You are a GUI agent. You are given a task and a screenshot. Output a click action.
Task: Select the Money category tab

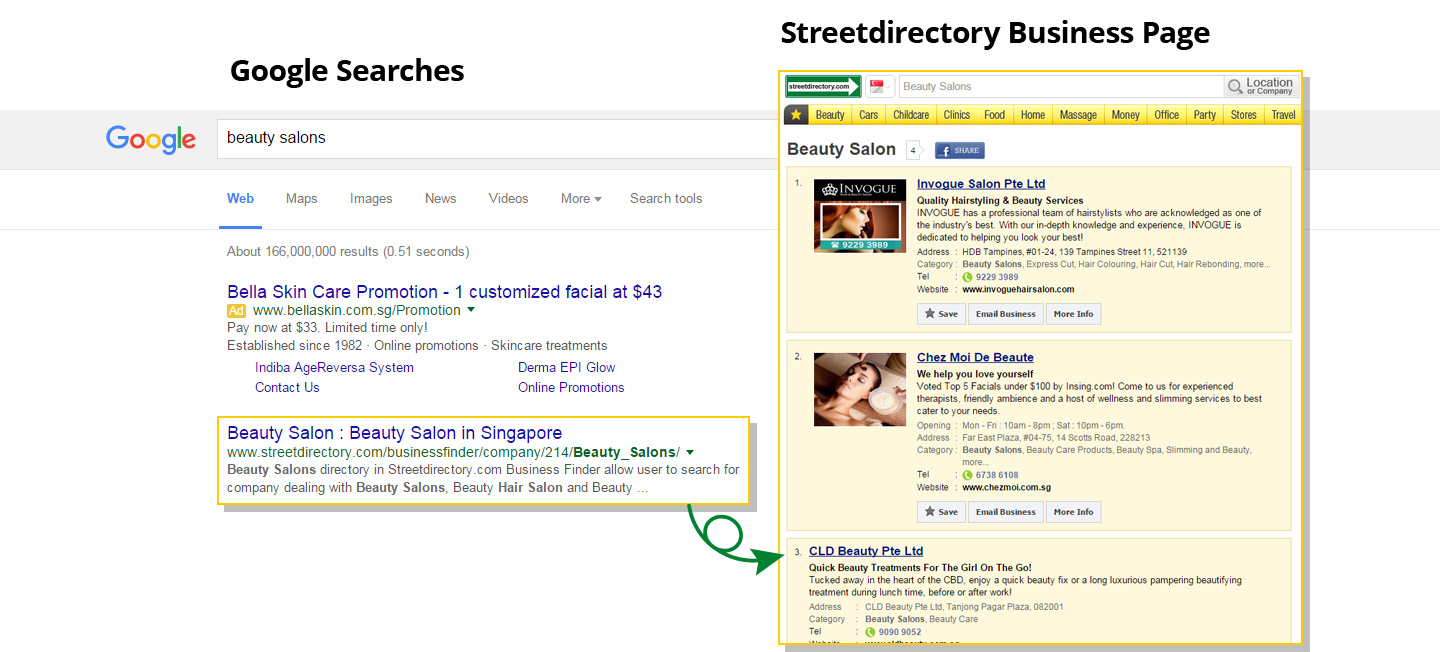tap(1125, 115)
